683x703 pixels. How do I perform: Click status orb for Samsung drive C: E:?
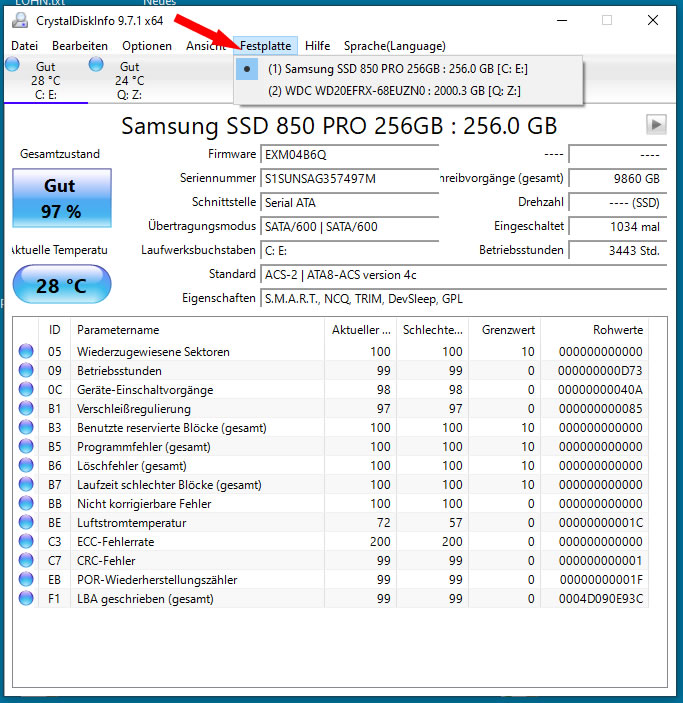pos(13,66)
